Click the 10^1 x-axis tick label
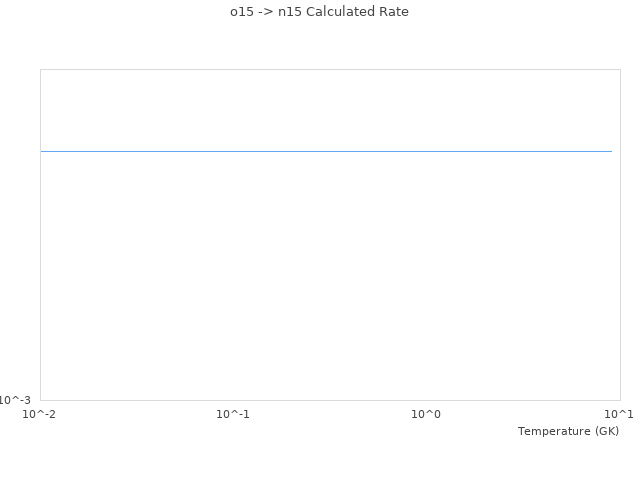 pos(619,414)
